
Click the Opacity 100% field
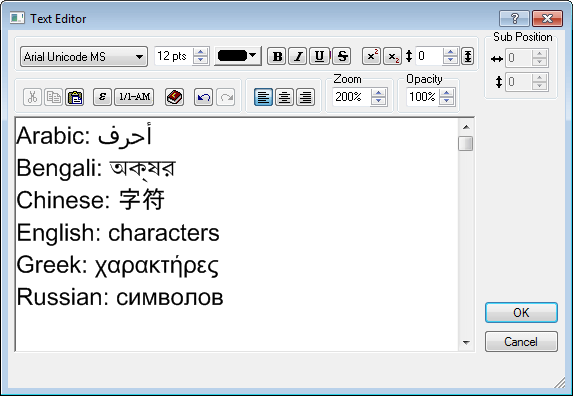422,97
